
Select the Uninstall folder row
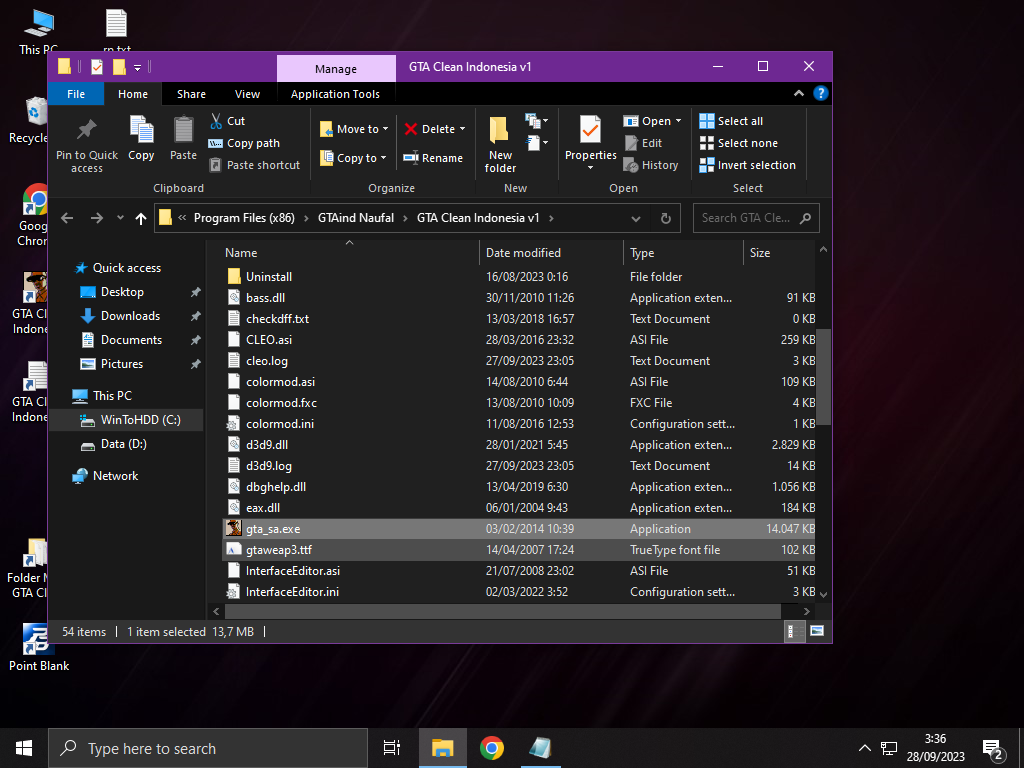(x=519, y=277)
